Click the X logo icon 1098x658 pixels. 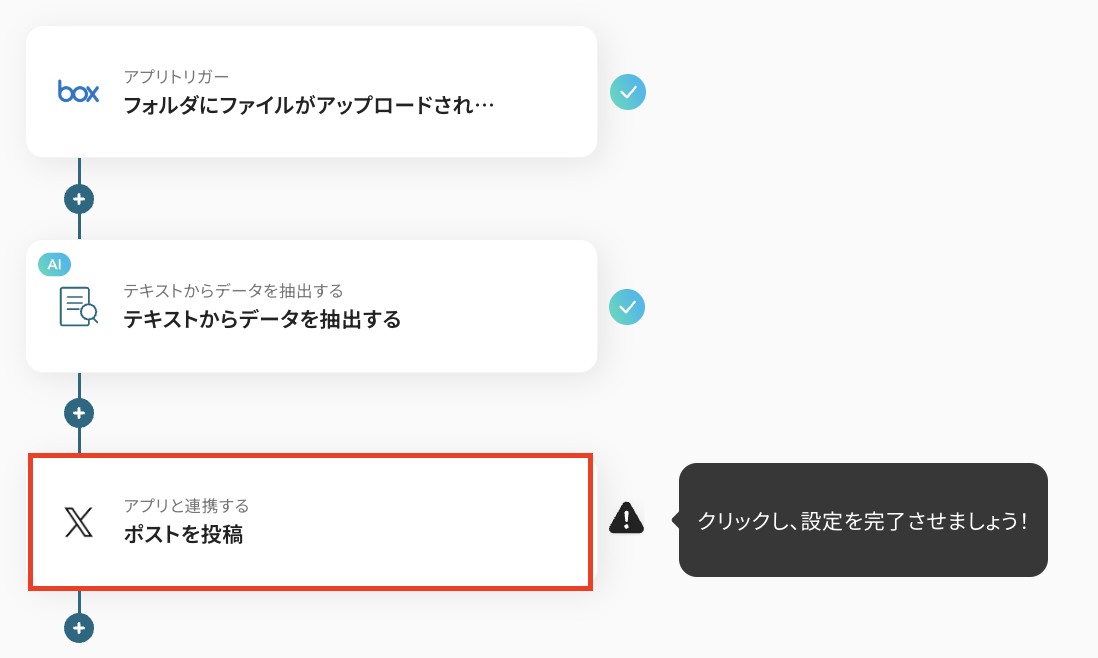click(78, 522)
